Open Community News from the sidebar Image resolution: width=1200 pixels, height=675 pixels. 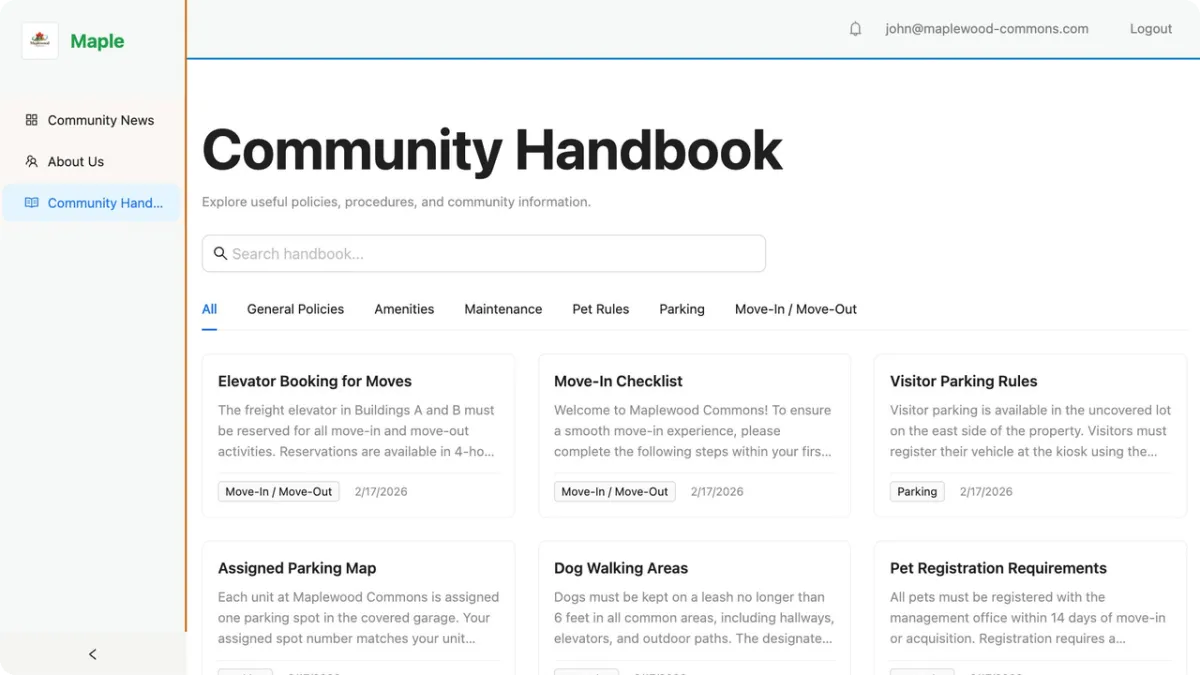click(100, 119)
